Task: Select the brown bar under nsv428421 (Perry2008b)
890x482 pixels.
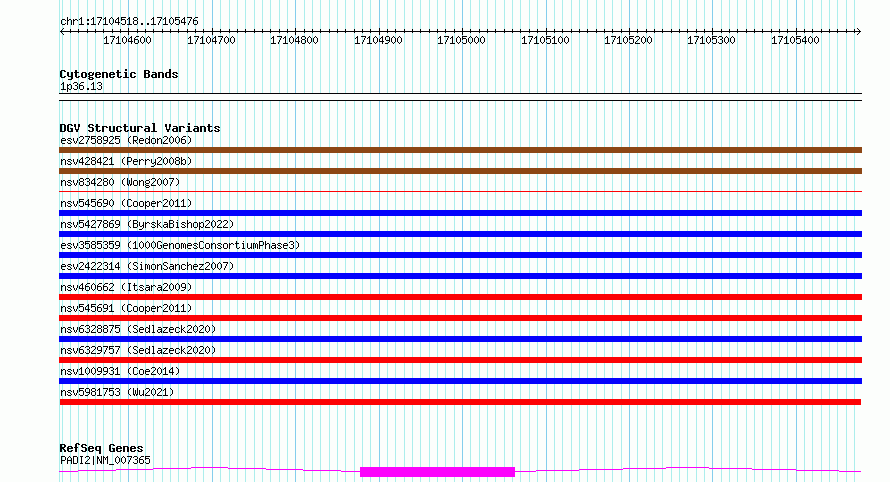Action: tap(460, 171)
